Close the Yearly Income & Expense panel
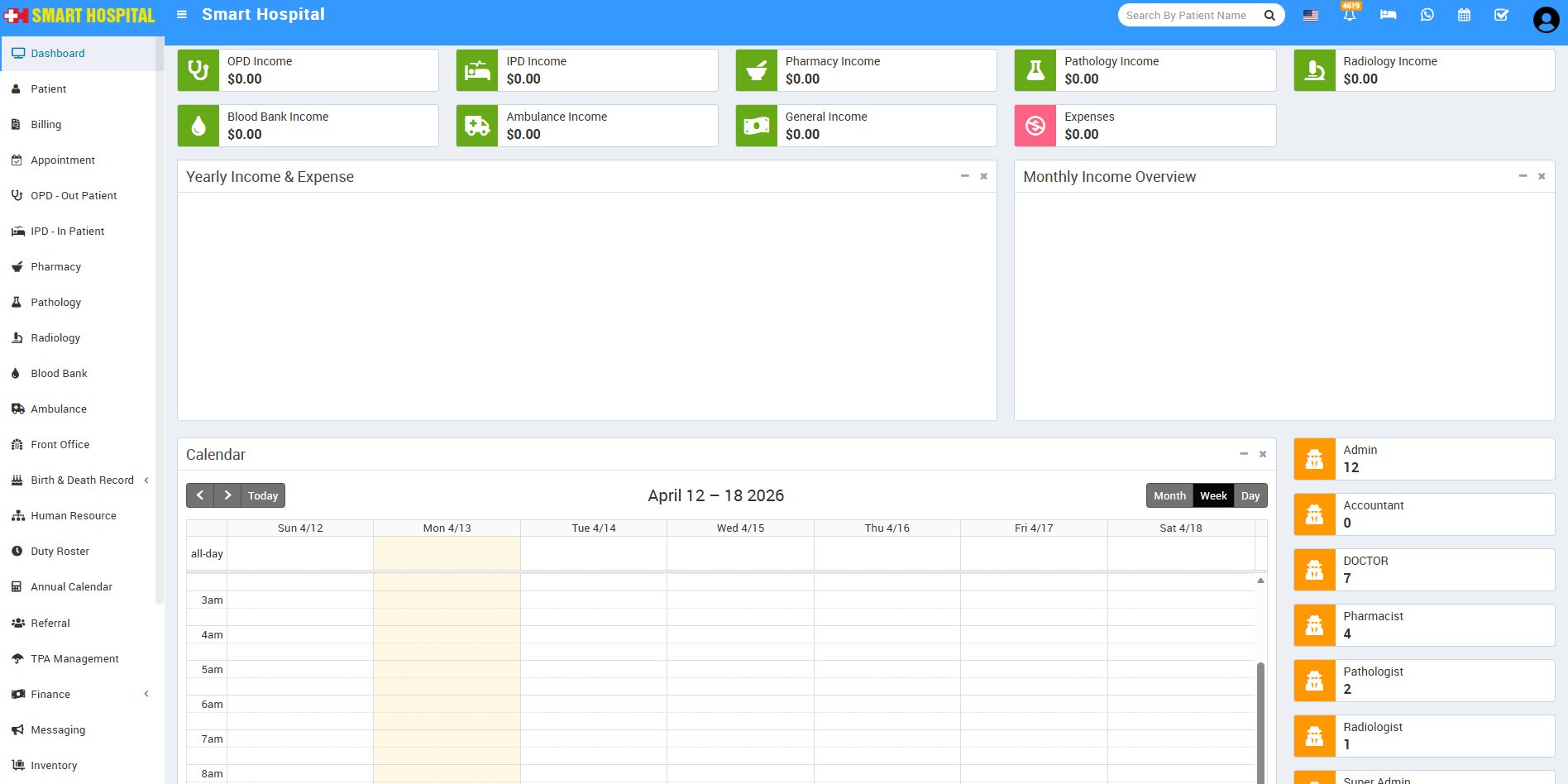 tap(984, 176)
